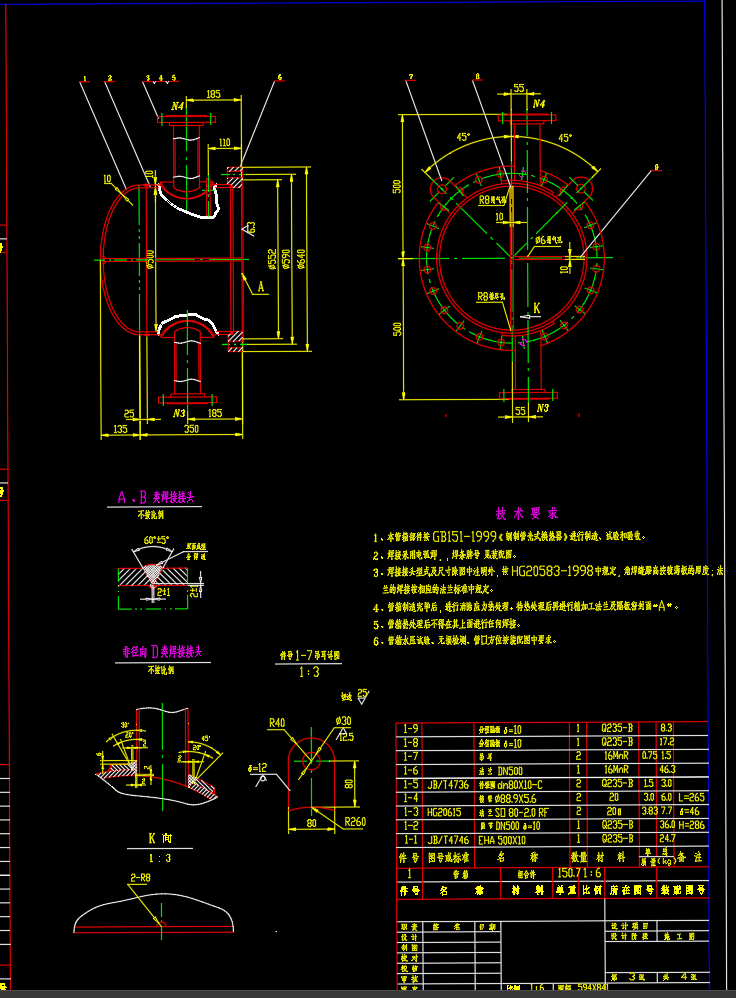Click the N4 nozzle label in left section view

[x=178, y=105]
